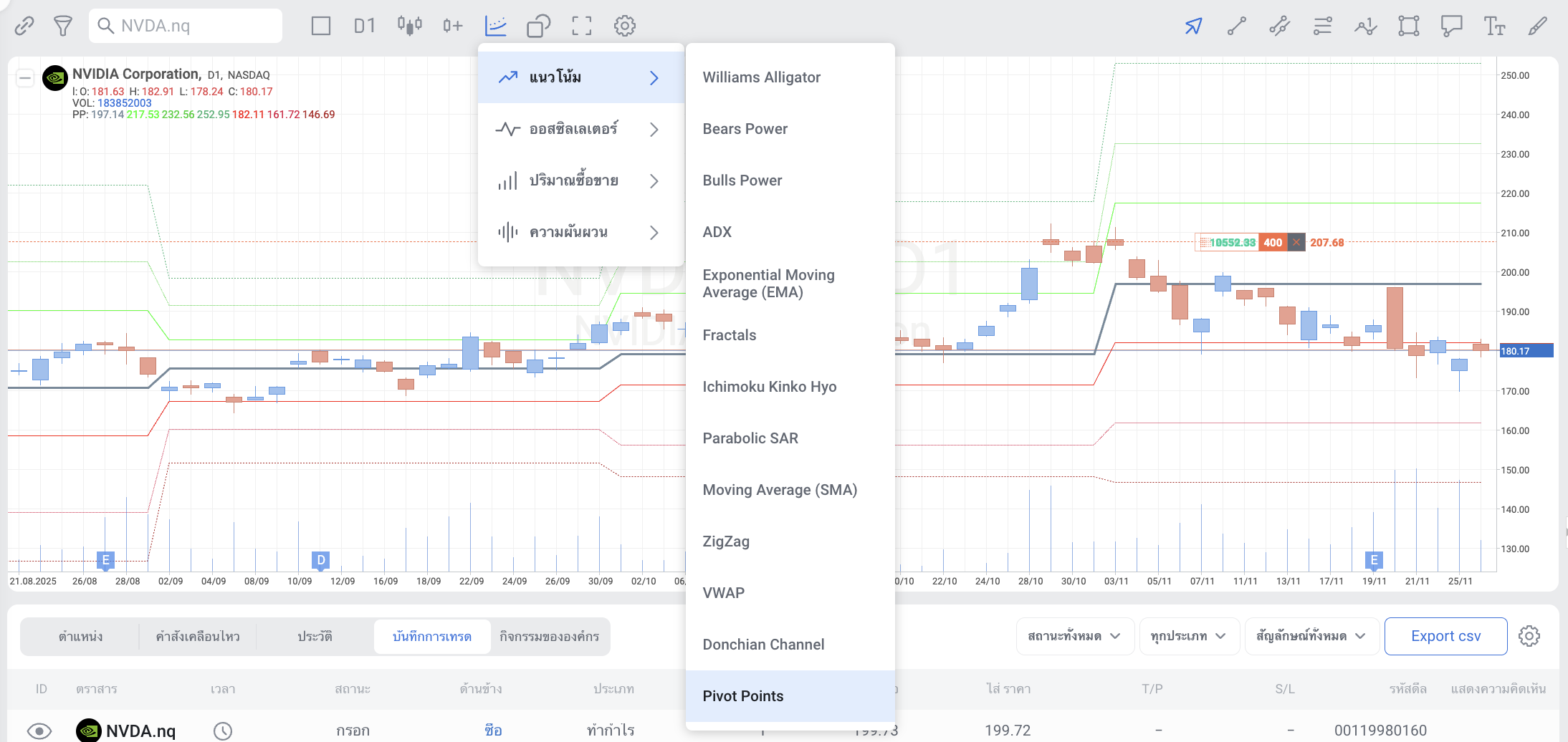Collapse the NVIDIA chart legend minus button
The height and width of the screenshot is (742, 1568).
(x=25, y=77)
